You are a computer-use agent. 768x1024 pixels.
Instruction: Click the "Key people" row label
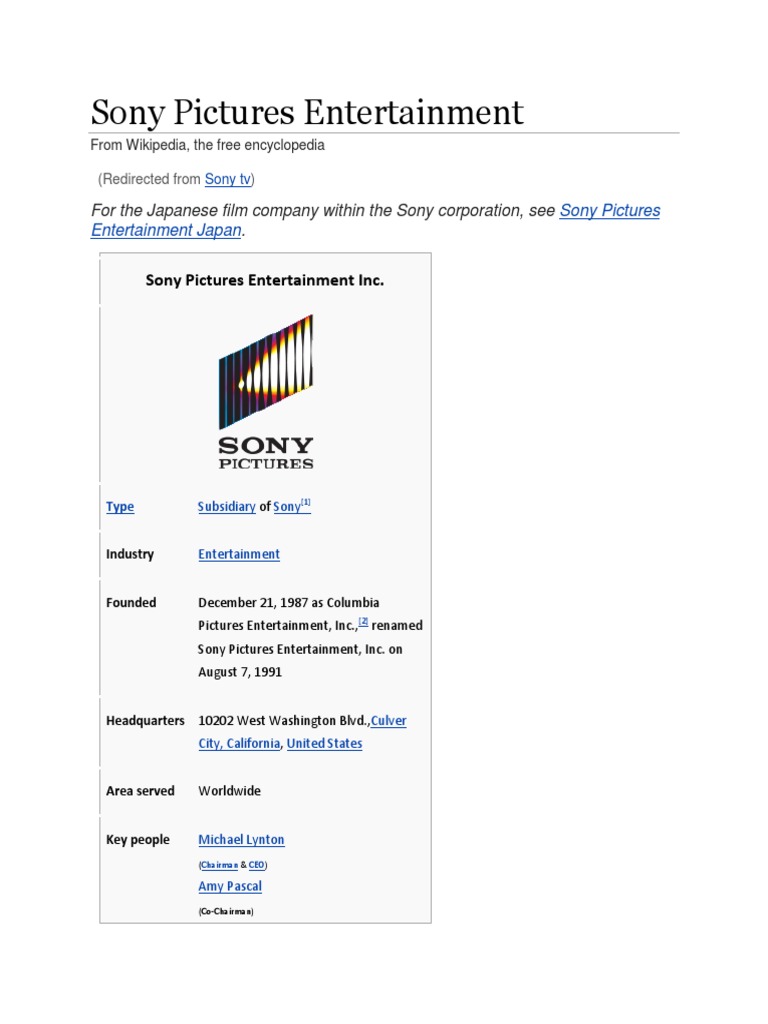138,840
